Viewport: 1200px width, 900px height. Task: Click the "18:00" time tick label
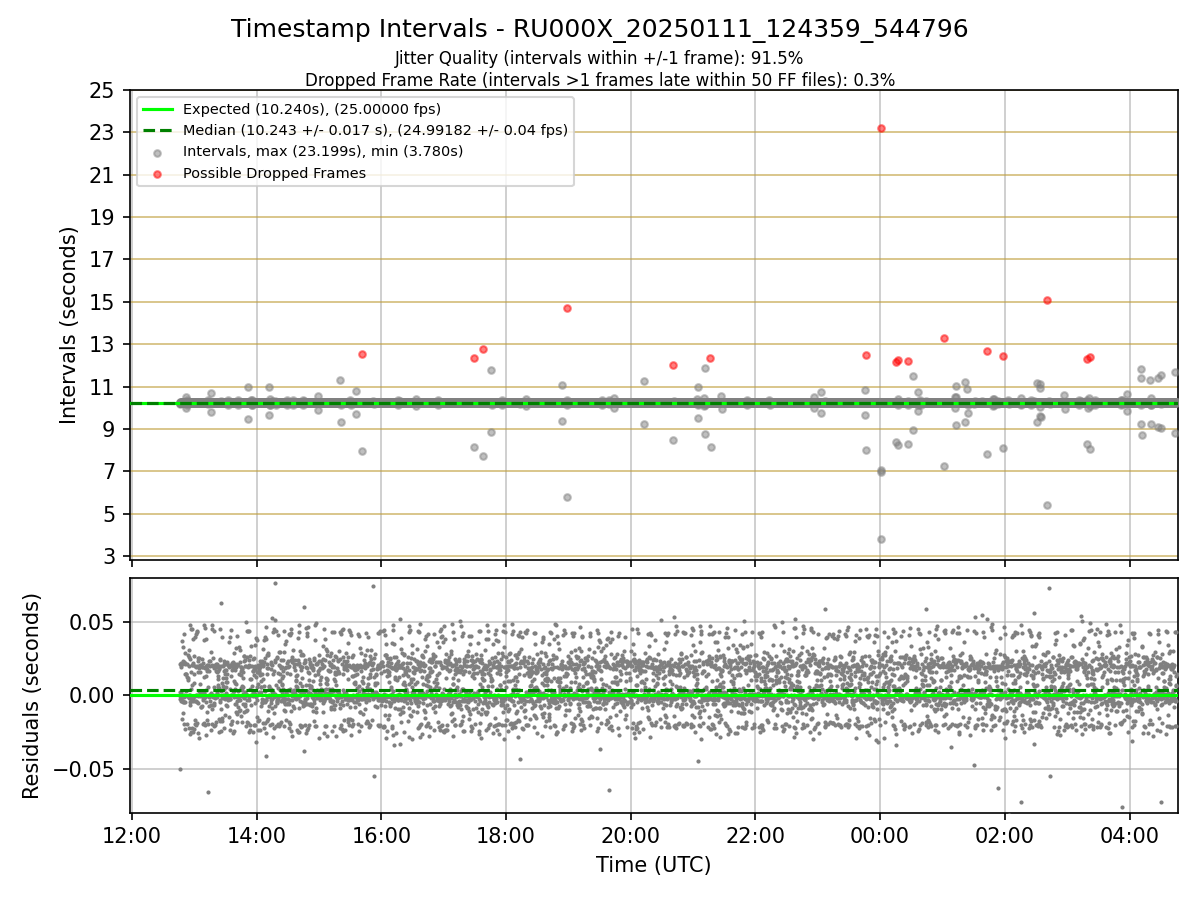click(x=506, y=833)
